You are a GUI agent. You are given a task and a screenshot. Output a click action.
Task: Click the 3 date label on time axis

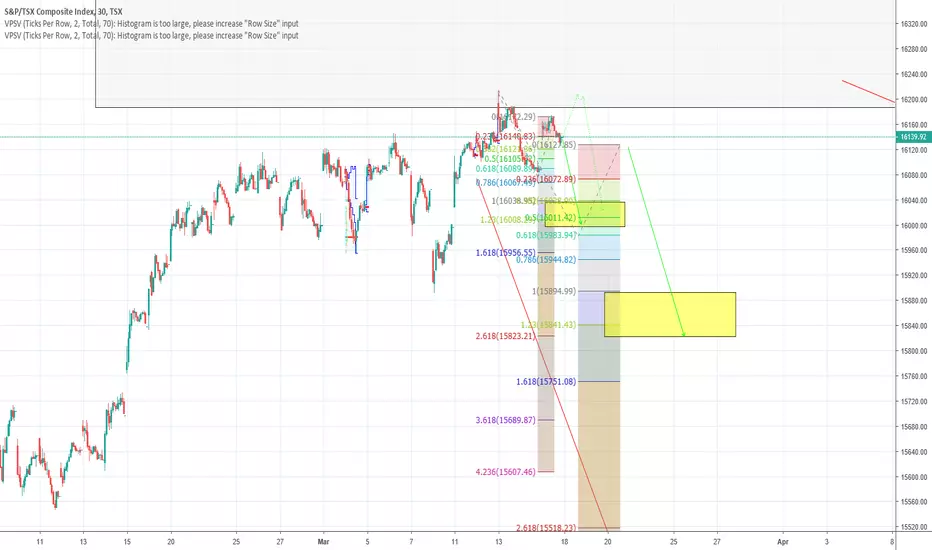point(827,542)
